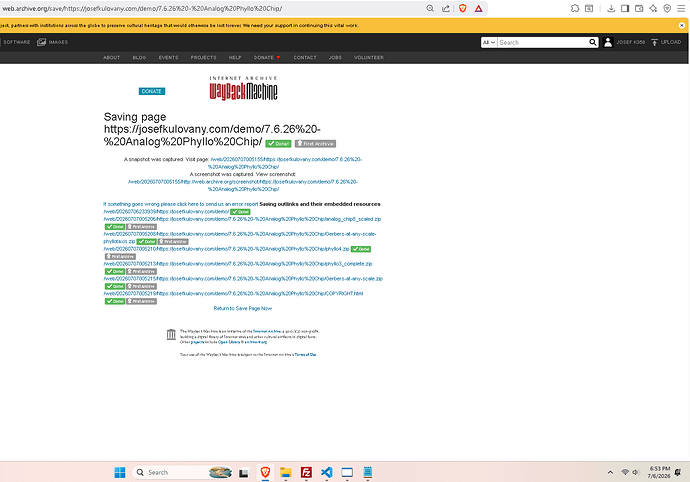Open the Volunteer menu item
This screenshot has height=482, width=690.
pos(369,58)
